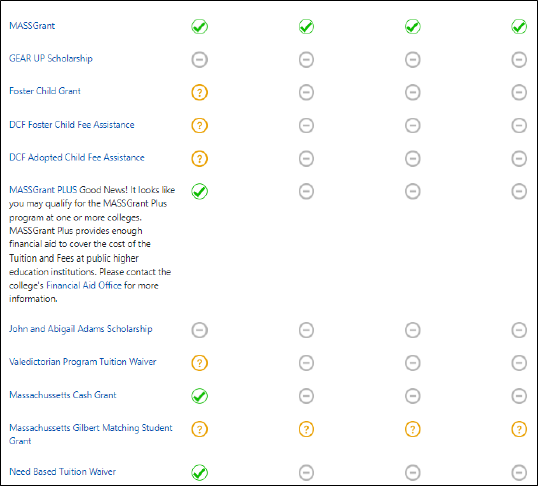Open Massachusetts Gilbert Matching Student Grant link

pos(91,434)
